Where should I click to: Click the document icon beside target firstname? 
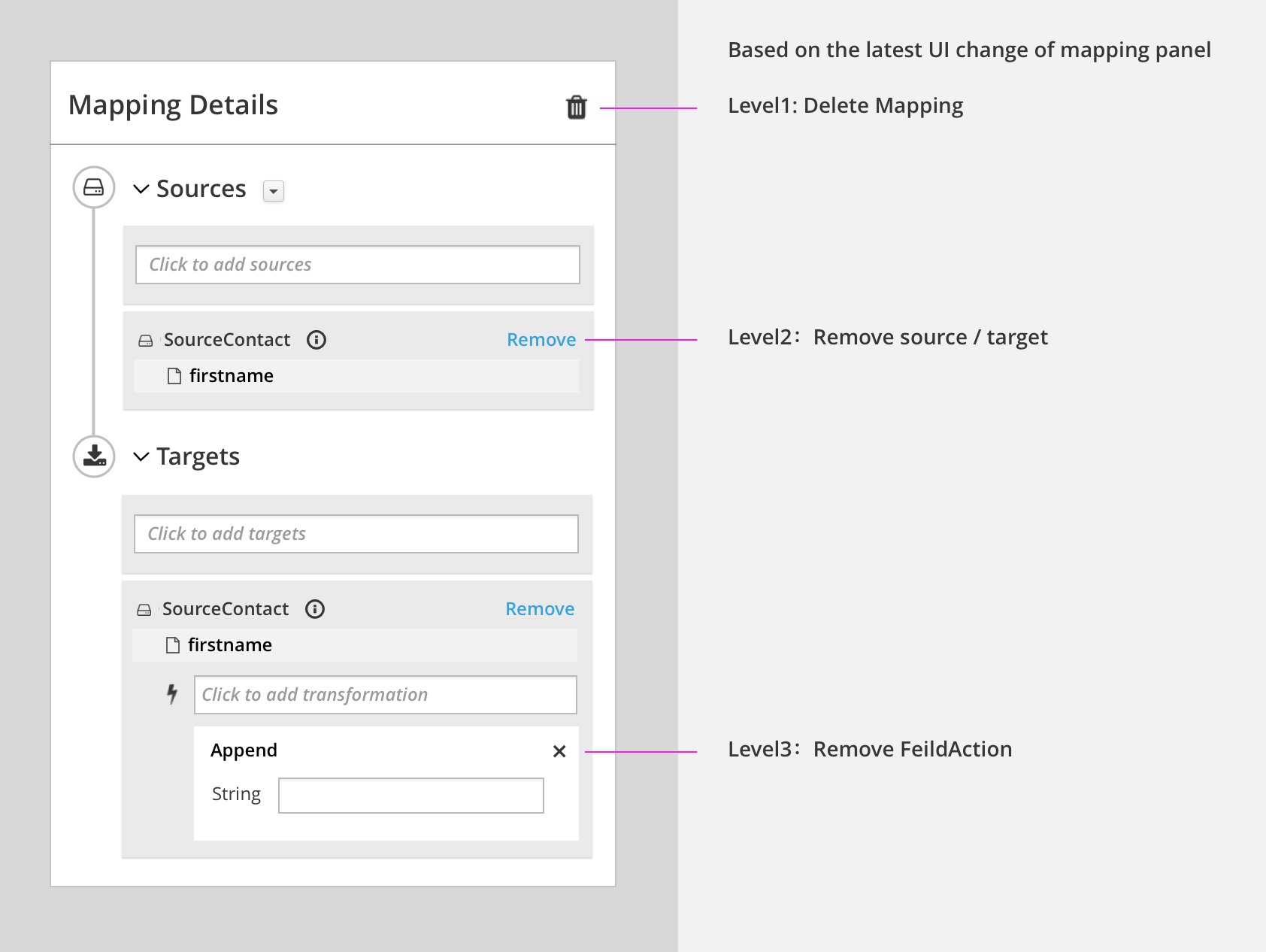pos(174,644)
